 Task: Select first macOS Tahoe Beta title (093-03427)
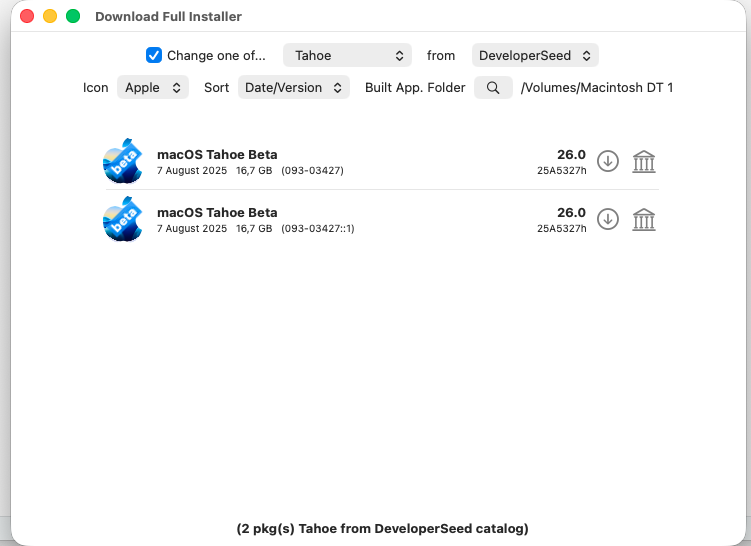point(217,155)
